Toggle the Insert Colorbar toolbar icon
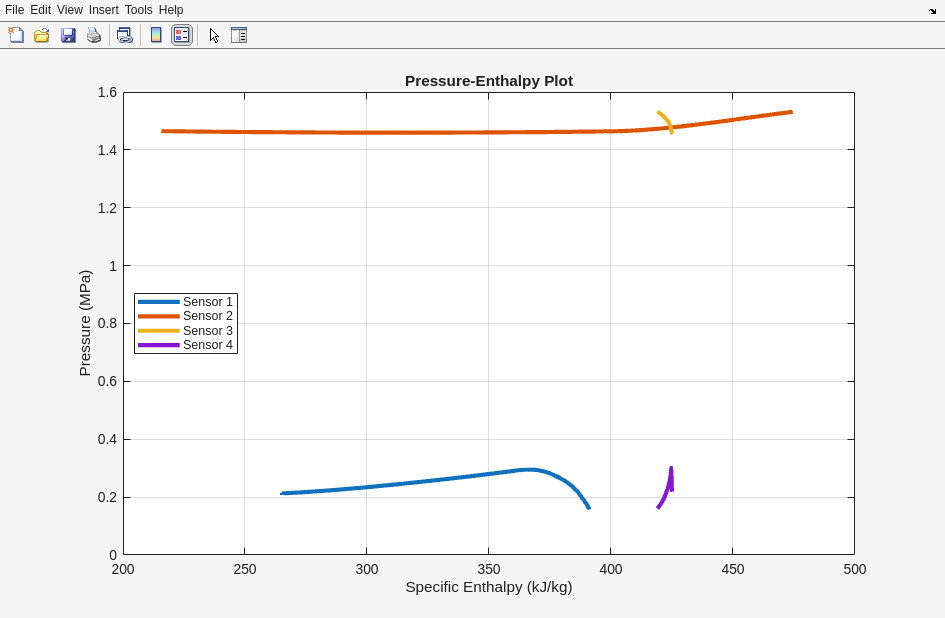Image resolution: width=945 pixels, height=618 pixels. [156, 35]
